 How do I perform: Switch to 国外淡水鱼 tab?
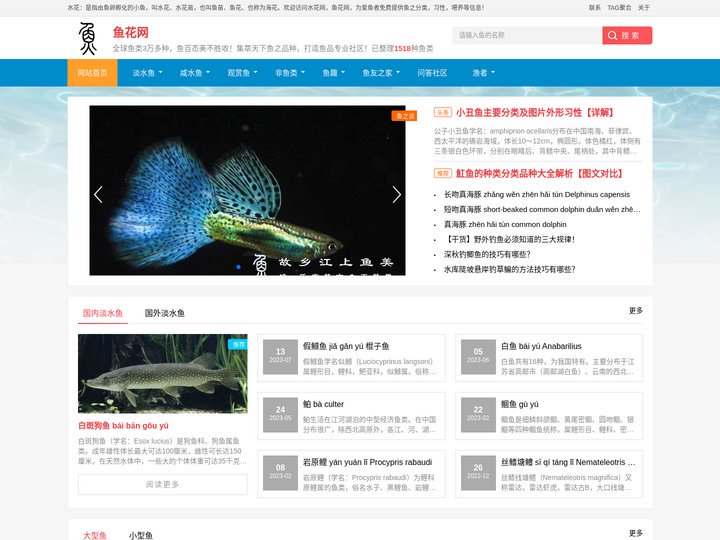click(x=164, y=313)
